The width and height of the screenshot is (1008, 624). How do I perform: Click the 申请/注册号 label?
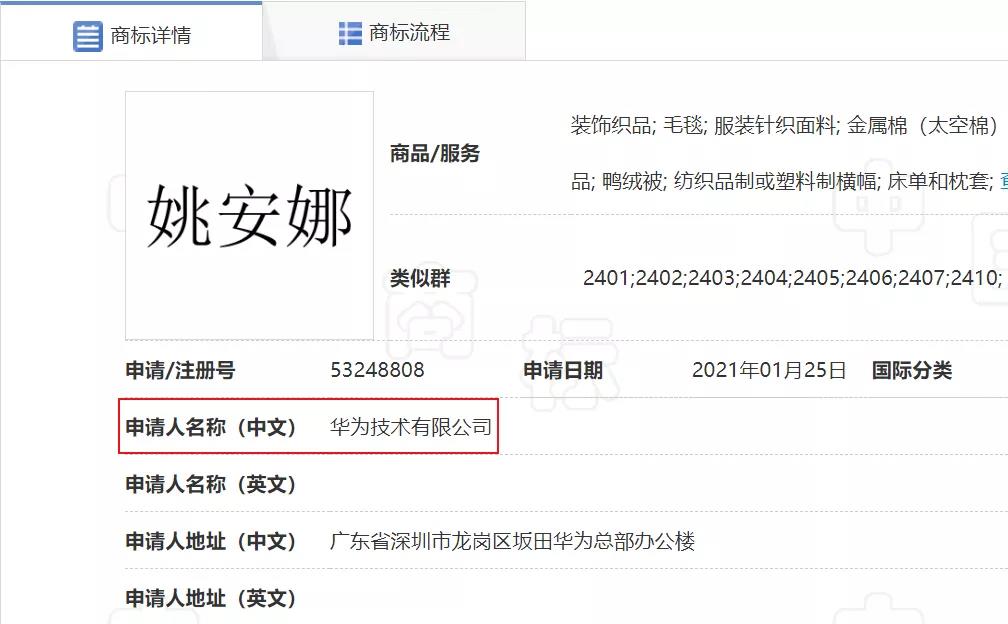click(x=180, y=370)
